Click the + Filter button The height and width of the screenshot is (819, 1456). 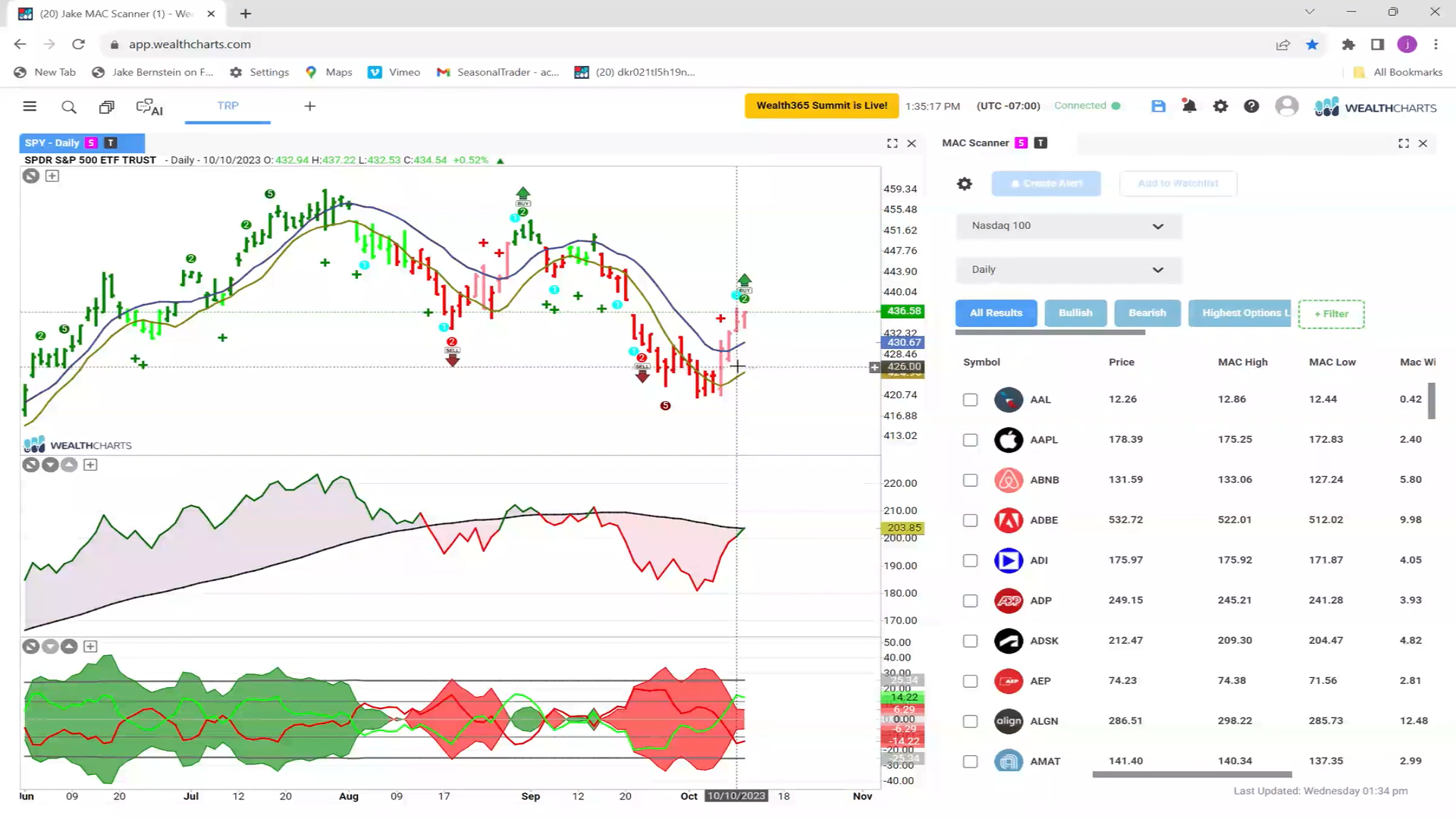click(x=1331, y=314)
